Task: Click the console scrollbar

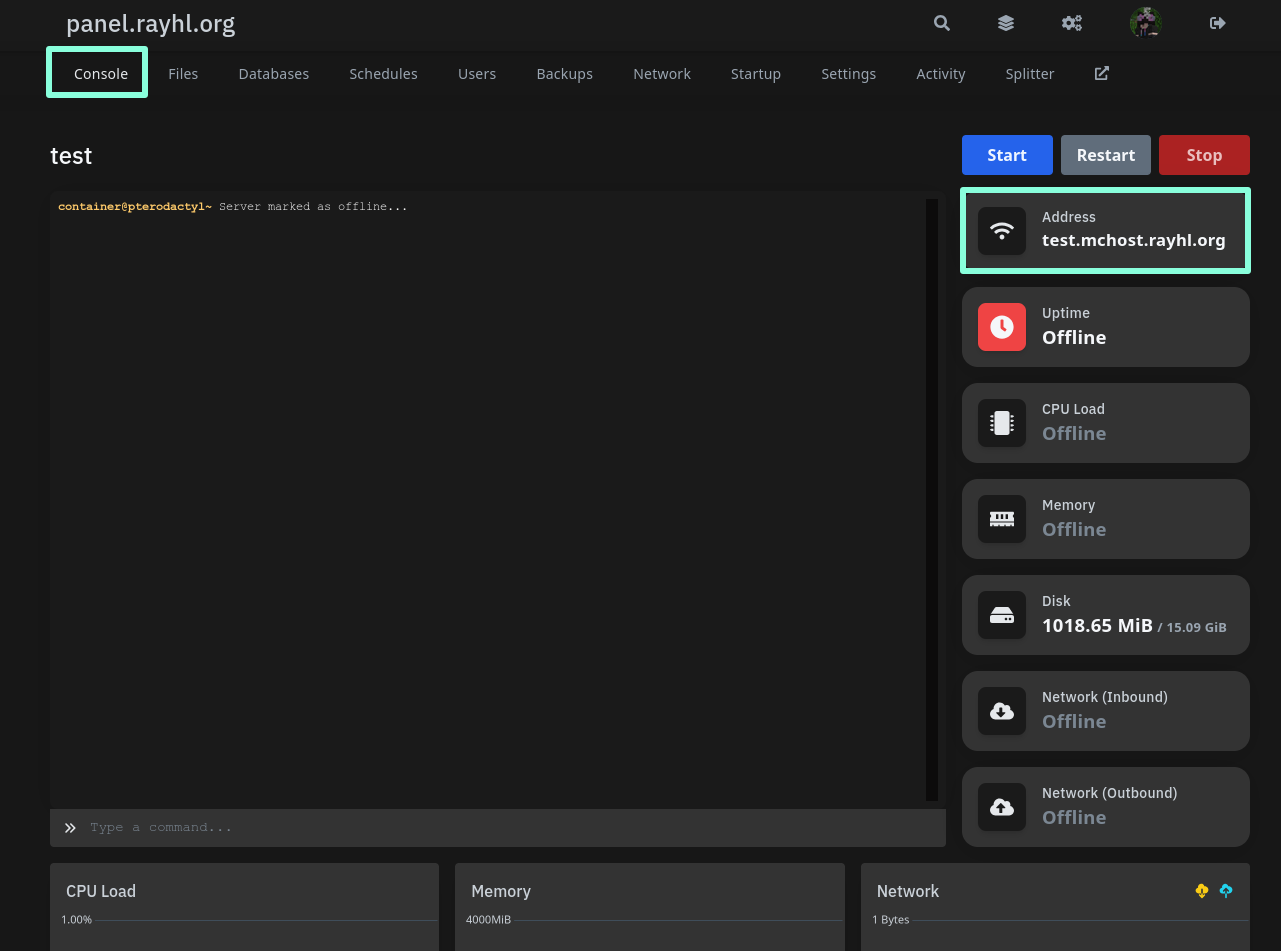Action: (932, 500)
